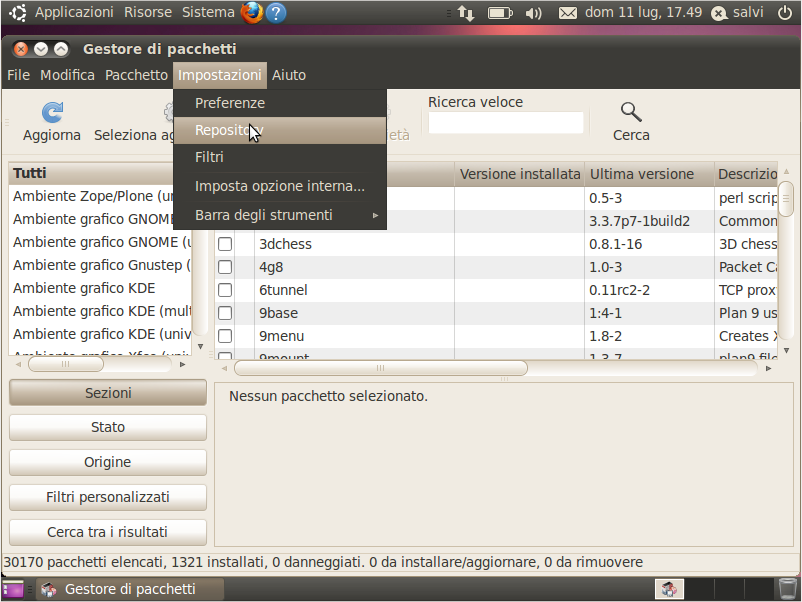Expand the Barra degli strumenti submenu
802x602 pixels.
click(280, 215)
